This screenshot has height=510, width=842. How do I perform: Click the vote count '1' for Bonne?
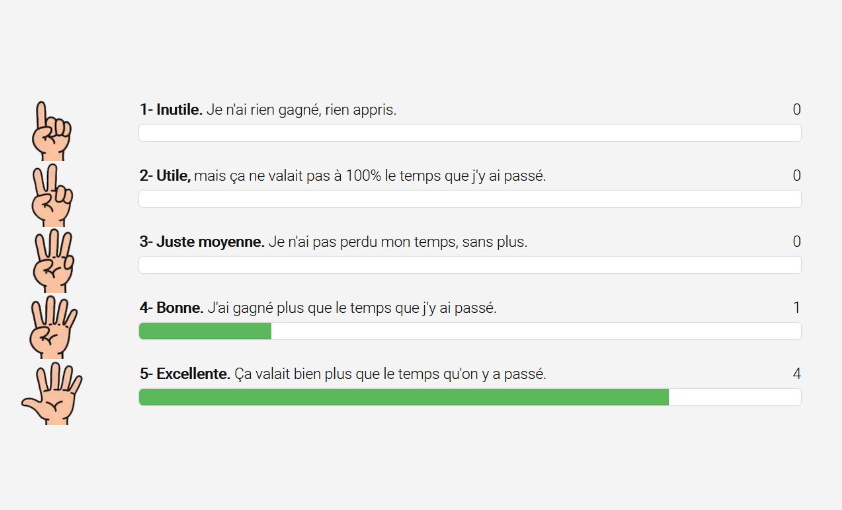(x=797, y=307)
